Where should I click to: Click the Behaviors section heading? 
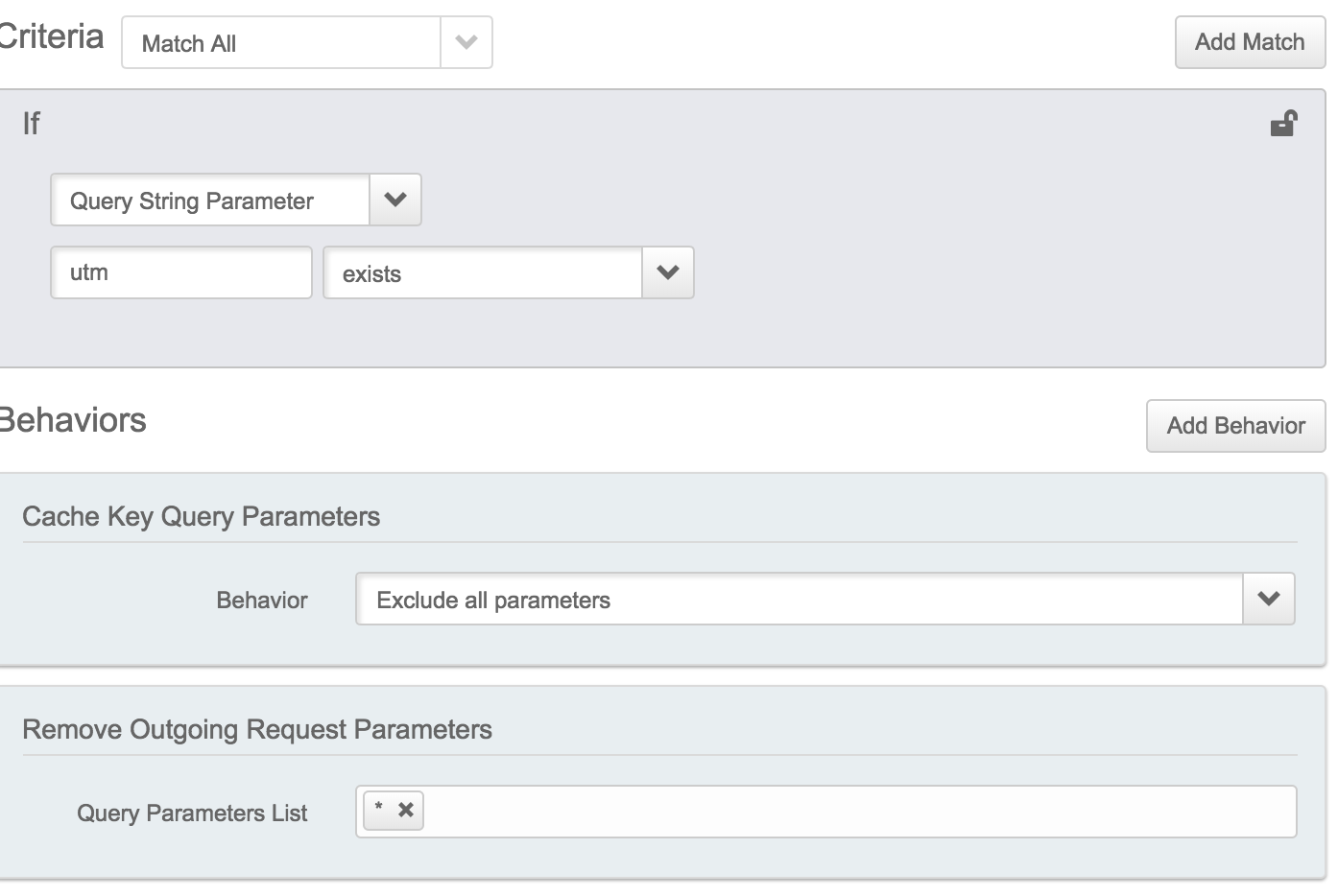coord(73,420)
